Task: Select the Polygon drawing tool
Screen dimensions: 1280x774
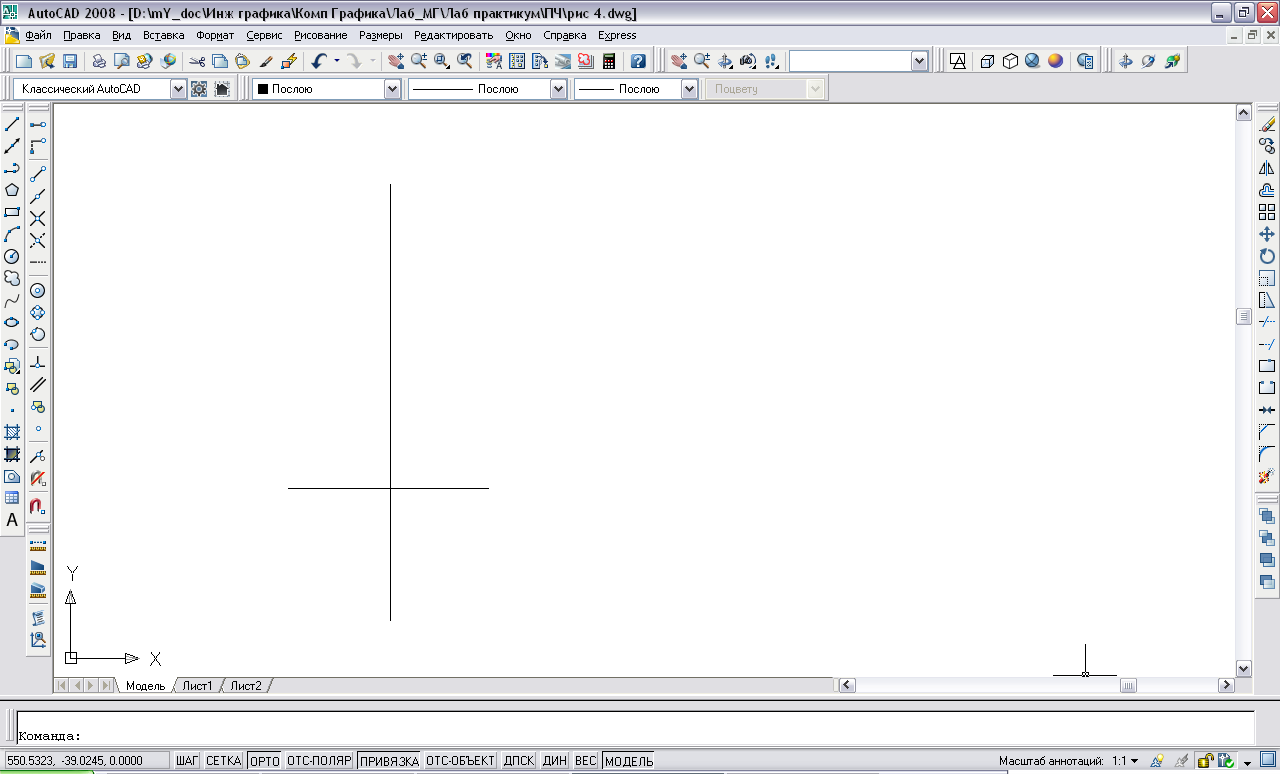Action: point(12,190)
